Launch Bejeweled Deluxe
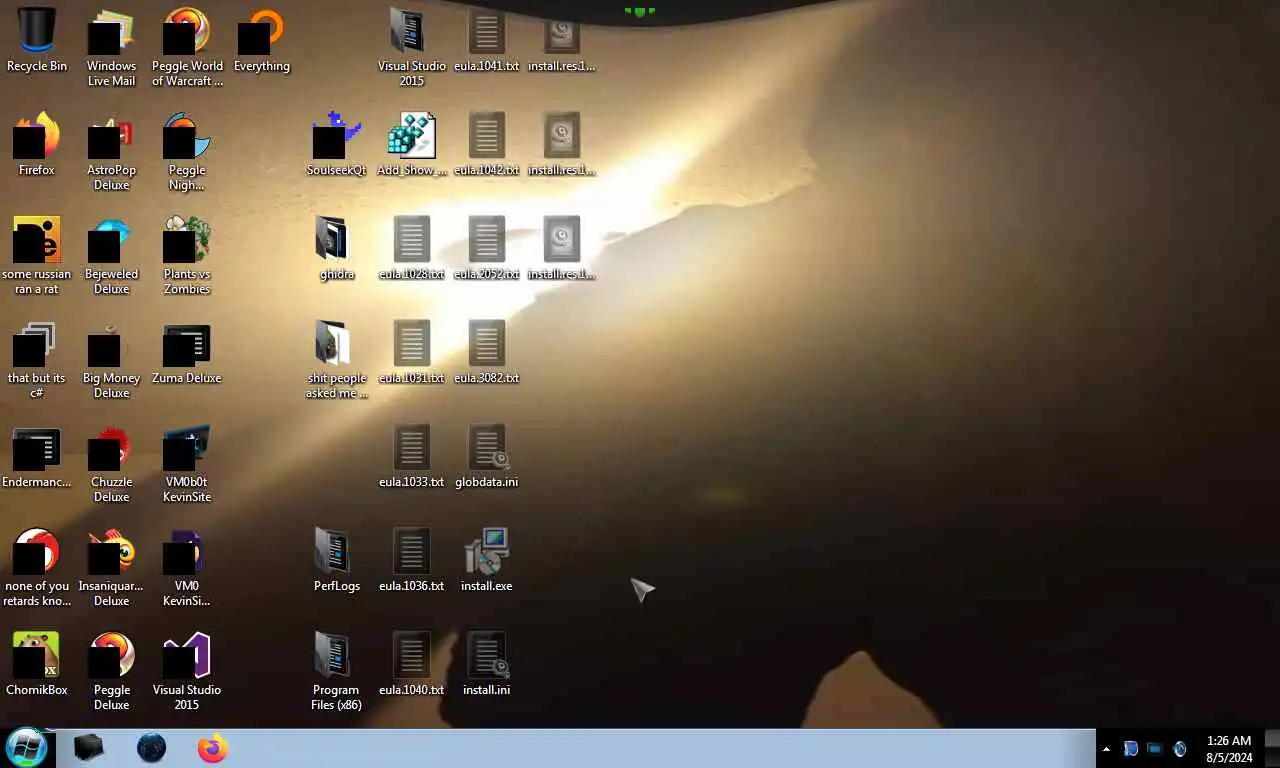1280x768 pixels. coord(112,255)
